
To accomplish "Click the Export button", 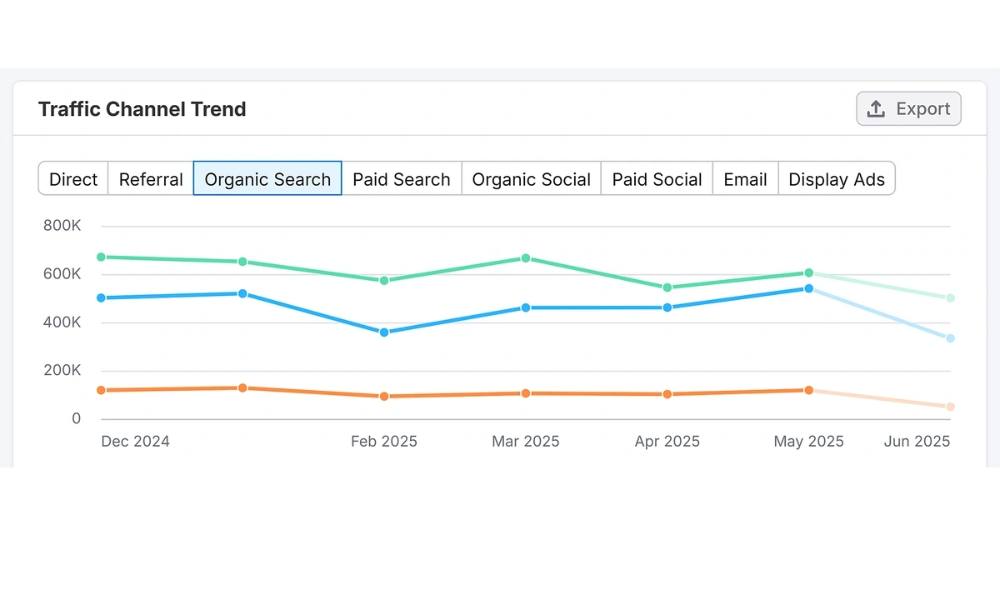I will click(908, 108).
